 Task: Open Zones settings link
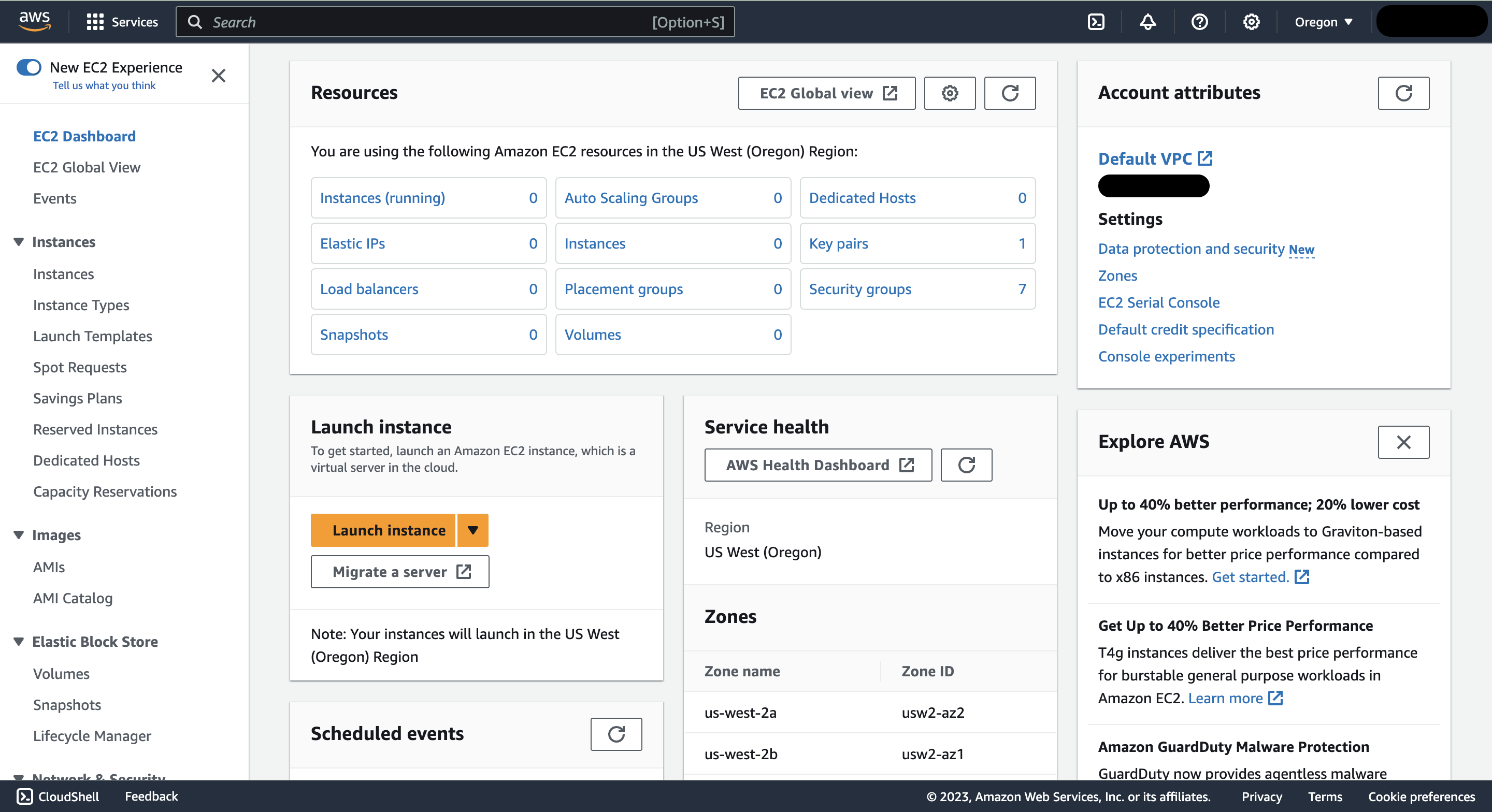(x=1118, y=275)
